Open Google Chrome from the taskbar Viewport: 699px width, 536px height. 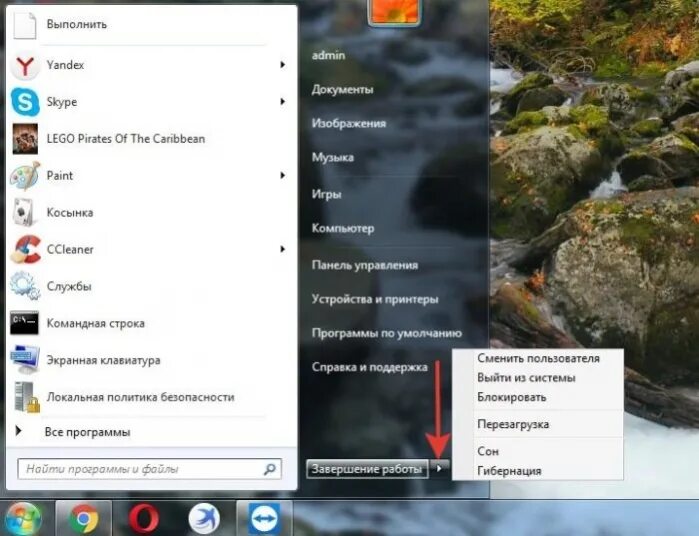(x=83, y=519)
